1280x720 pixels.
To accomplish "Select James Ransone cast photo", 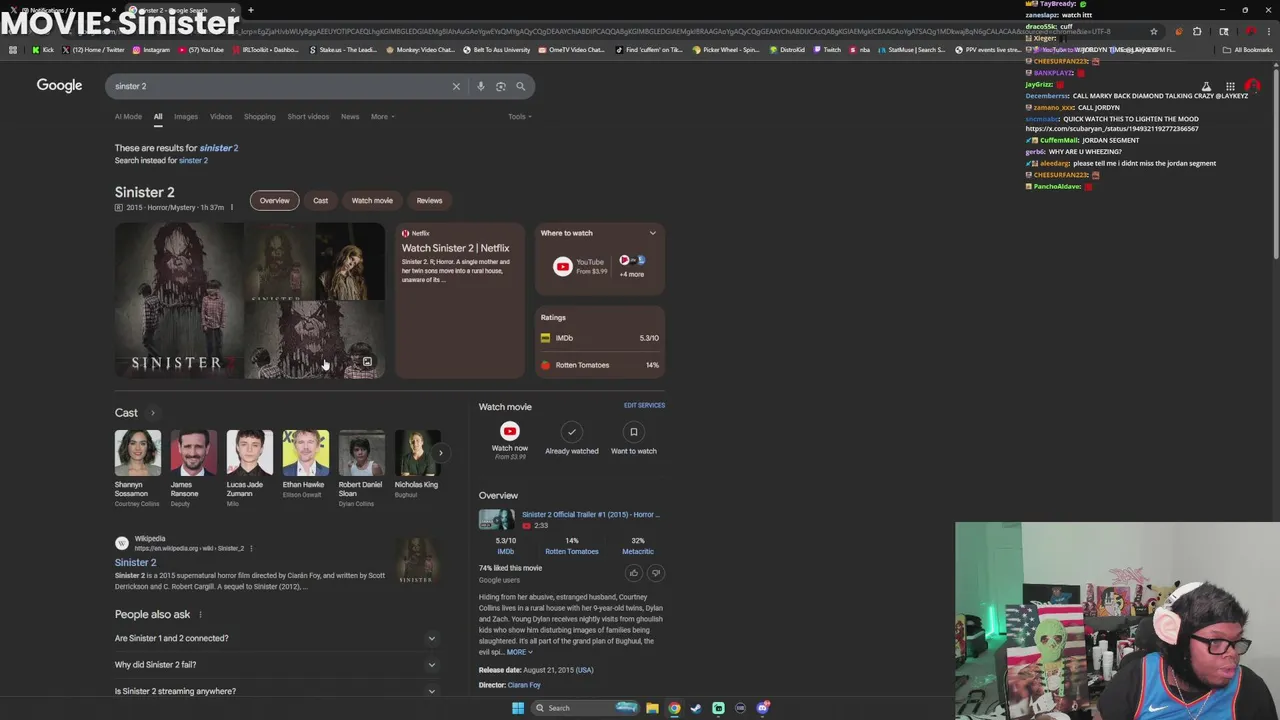I will [193, 453].
